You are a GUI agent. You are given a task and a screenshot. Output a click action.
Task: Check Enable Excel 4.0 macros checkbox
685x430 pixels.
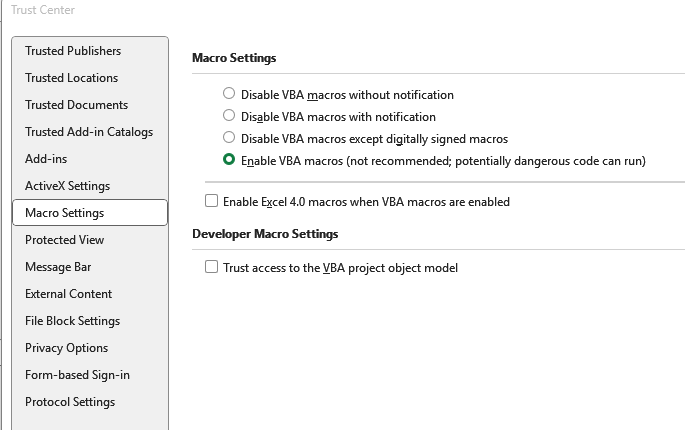click(x=211, y=201)
